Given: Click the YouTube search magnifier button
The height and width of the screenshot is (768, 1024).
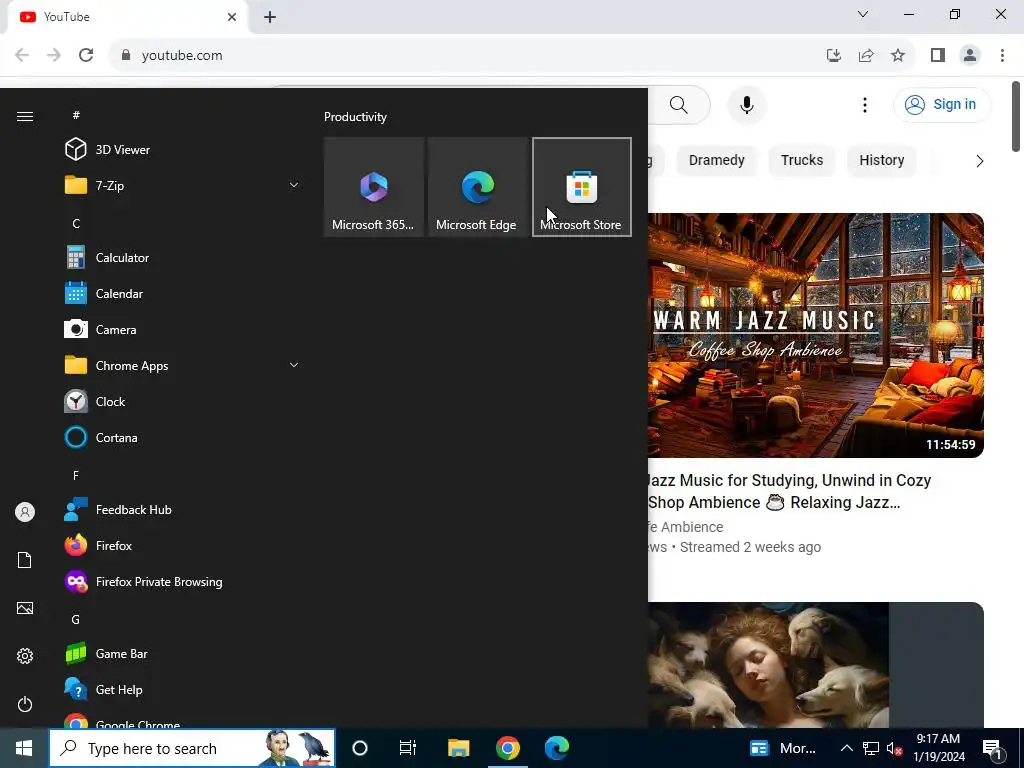Looking at the screenshot, I should point(679,104).
